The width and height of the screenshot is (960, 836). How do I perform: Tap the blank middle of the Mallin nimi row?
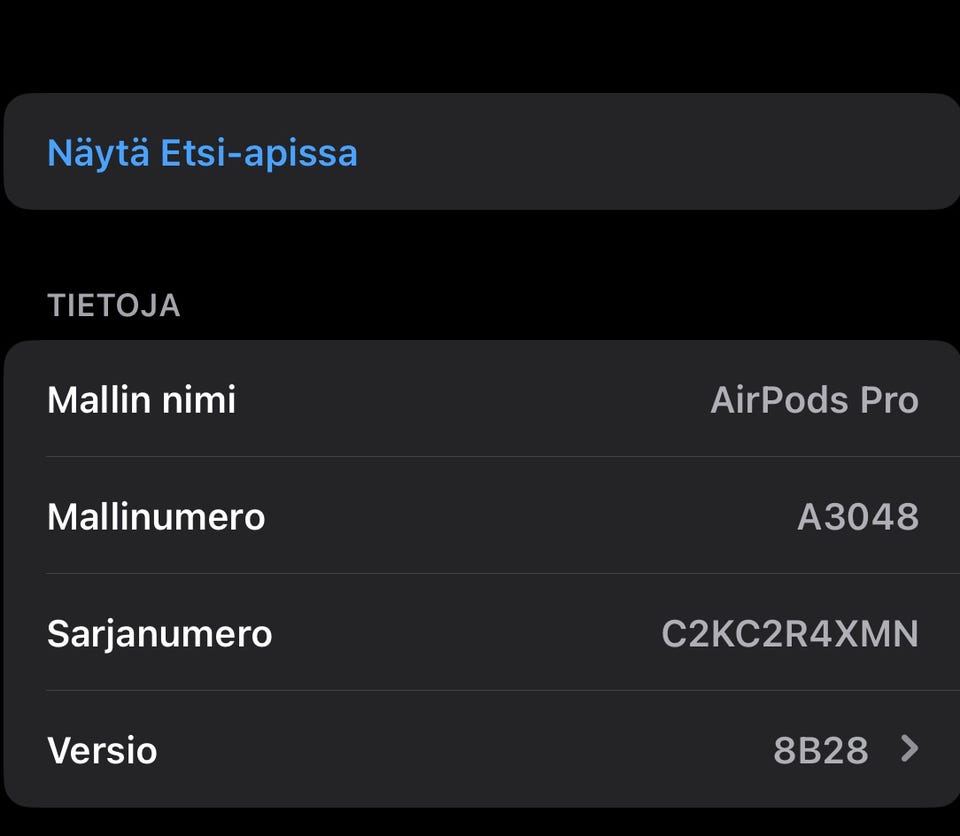point(470,400)
